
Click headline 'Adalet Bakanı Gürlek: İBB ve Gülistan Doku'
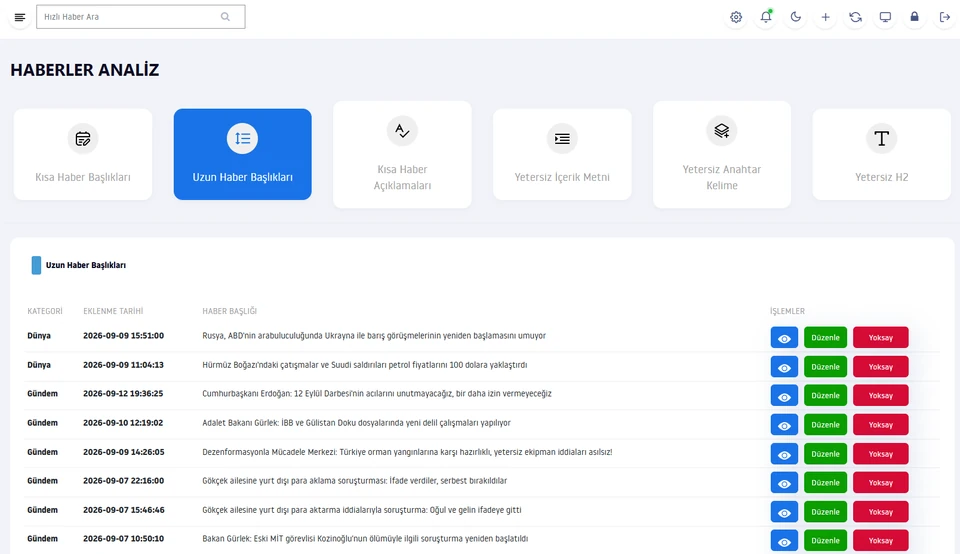point(356,423)
